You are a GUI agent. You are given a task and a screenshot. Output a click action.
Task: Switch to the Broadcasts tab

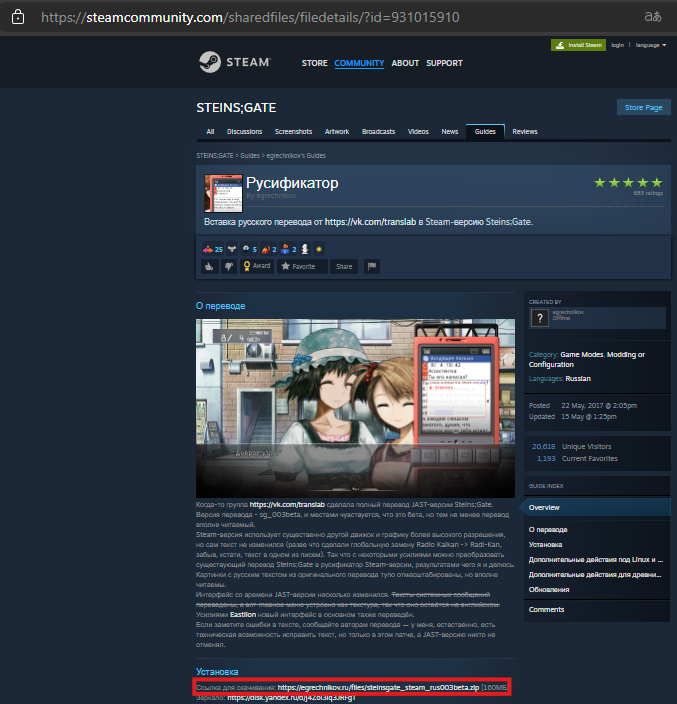pyautogui.click(x=378, y=132)
